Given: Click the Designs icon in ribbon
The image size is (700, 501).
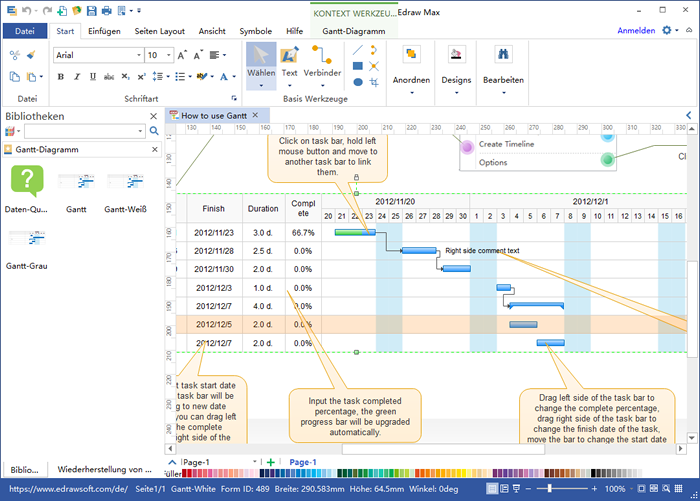Looking at the screenshot, I should pos(456,55).
